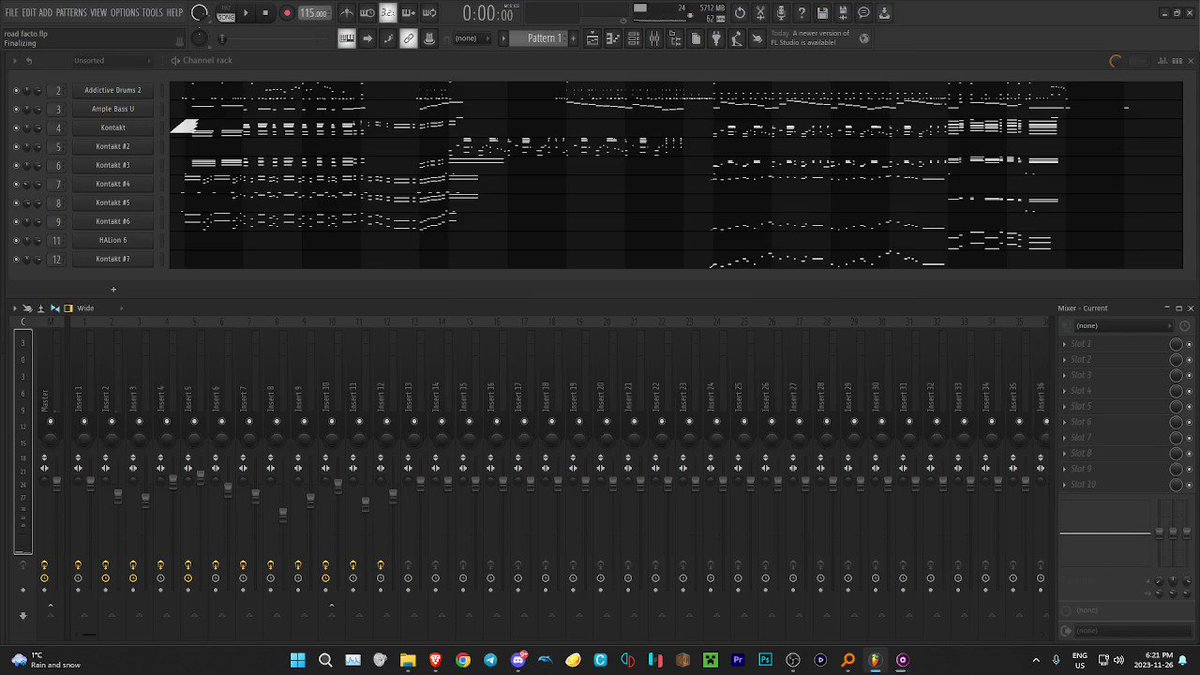The height and width of the screenshot is (675, 1200).
Task: Click the 115.000 tempo field
Action: point(315,13)
